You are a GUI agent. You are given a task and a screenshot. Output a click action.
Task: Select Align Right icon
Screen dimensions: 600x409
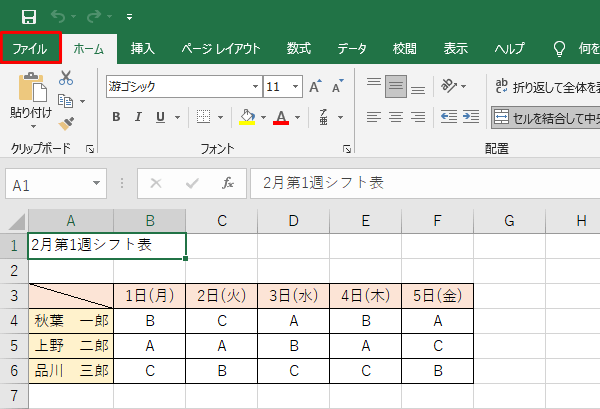418,117
